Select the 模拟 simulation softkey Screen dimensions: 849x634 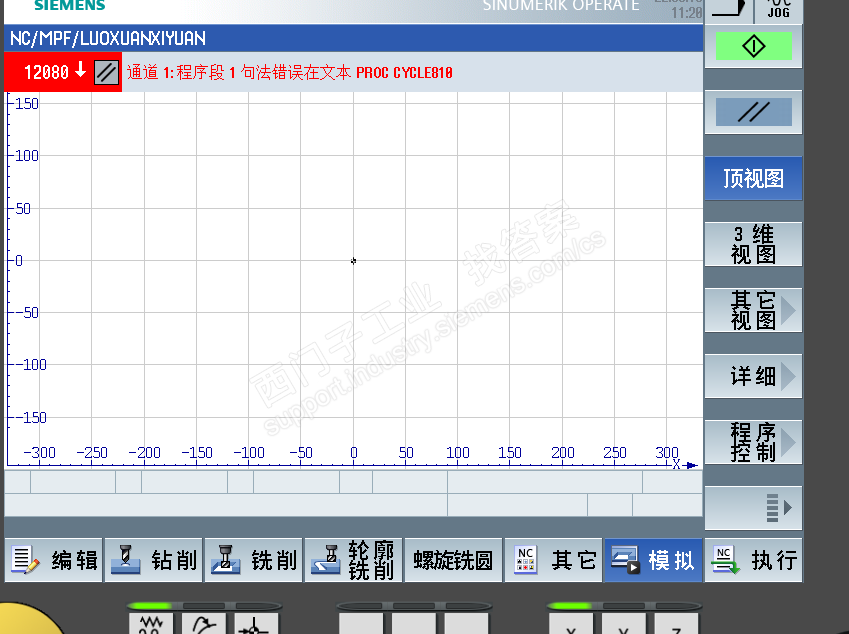point(654,560)
